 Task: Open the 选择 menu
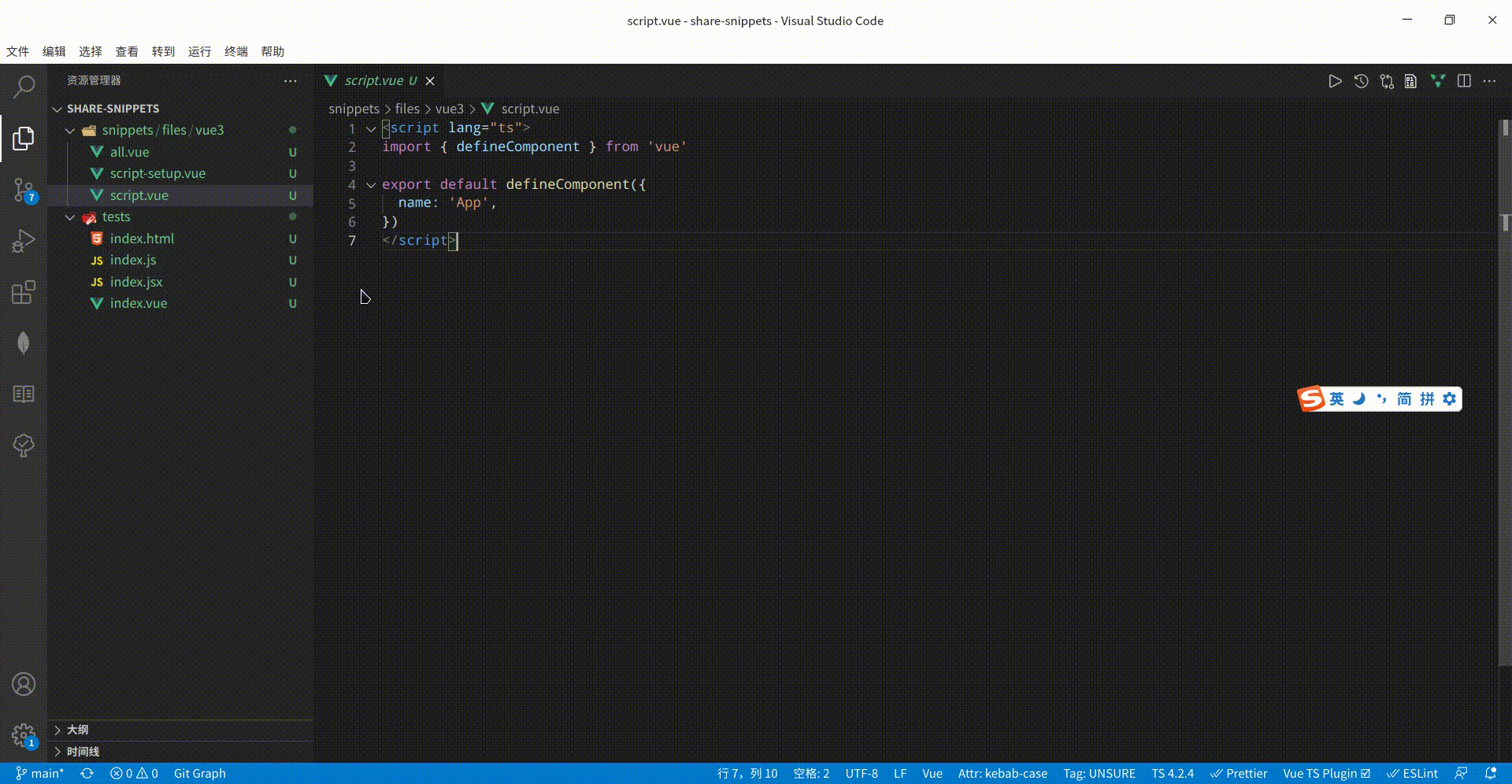point(91,51)
